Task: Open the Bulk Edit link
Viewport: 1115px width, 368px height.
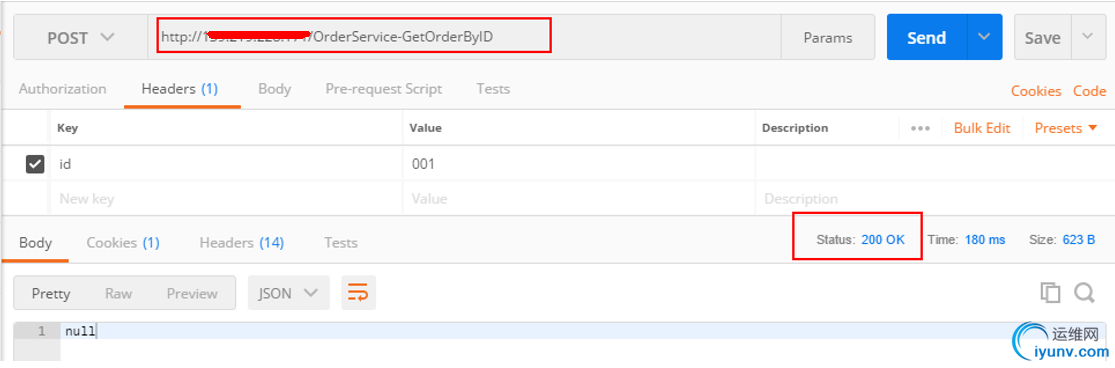Action: tap(982, 129)
